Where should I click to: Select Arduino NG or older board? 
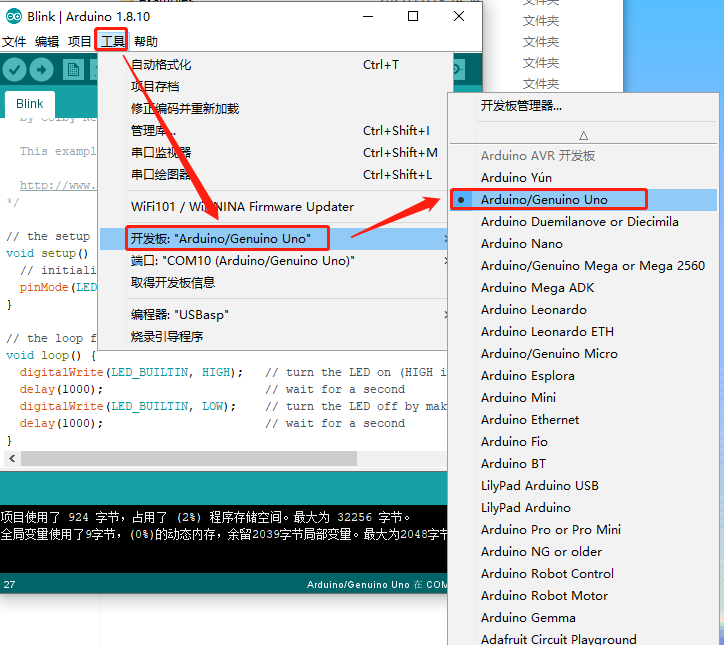coord(584,552)
